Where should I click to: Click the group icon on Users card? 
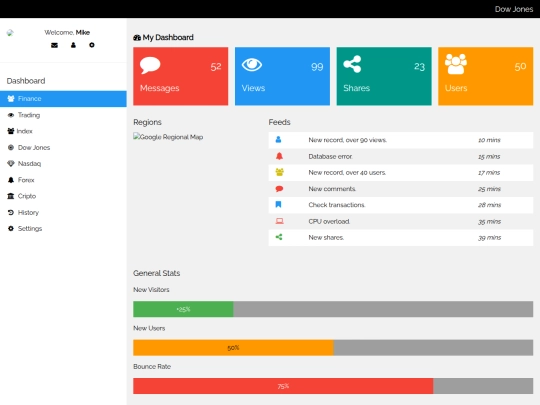pos(456,64)
